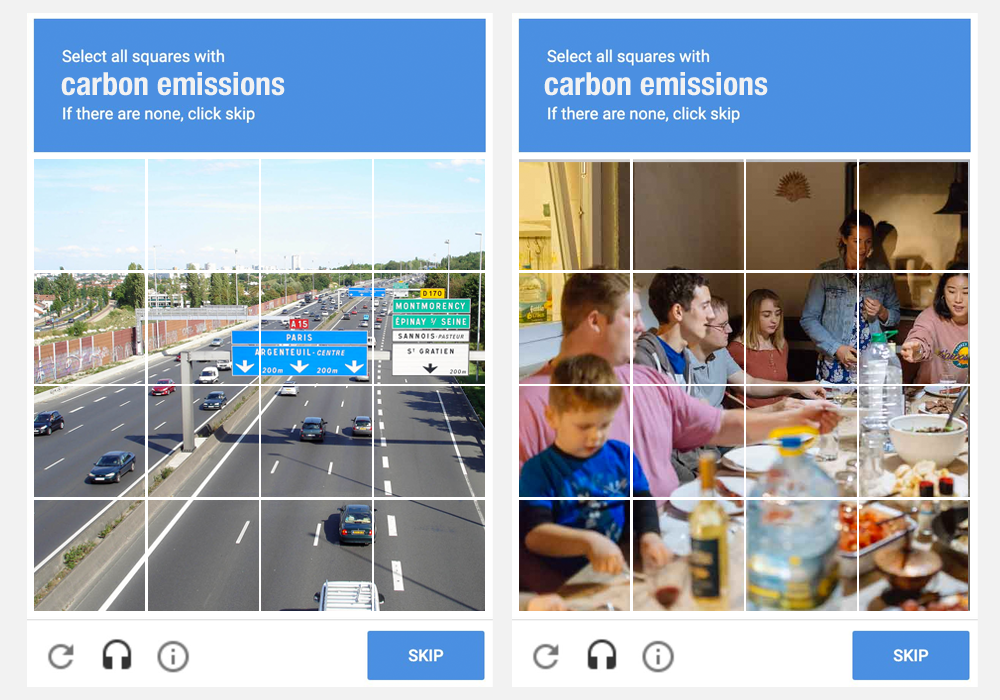Click the info icon in the dinner captcha
The image size is (1000, 700).
point(658,656)
